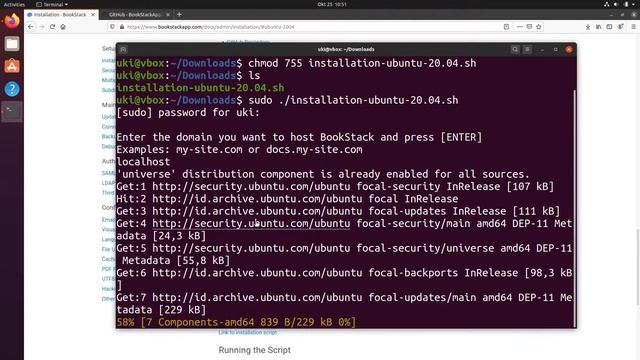Switch to the GitHub BookStackApp tab

click(135, 14)
